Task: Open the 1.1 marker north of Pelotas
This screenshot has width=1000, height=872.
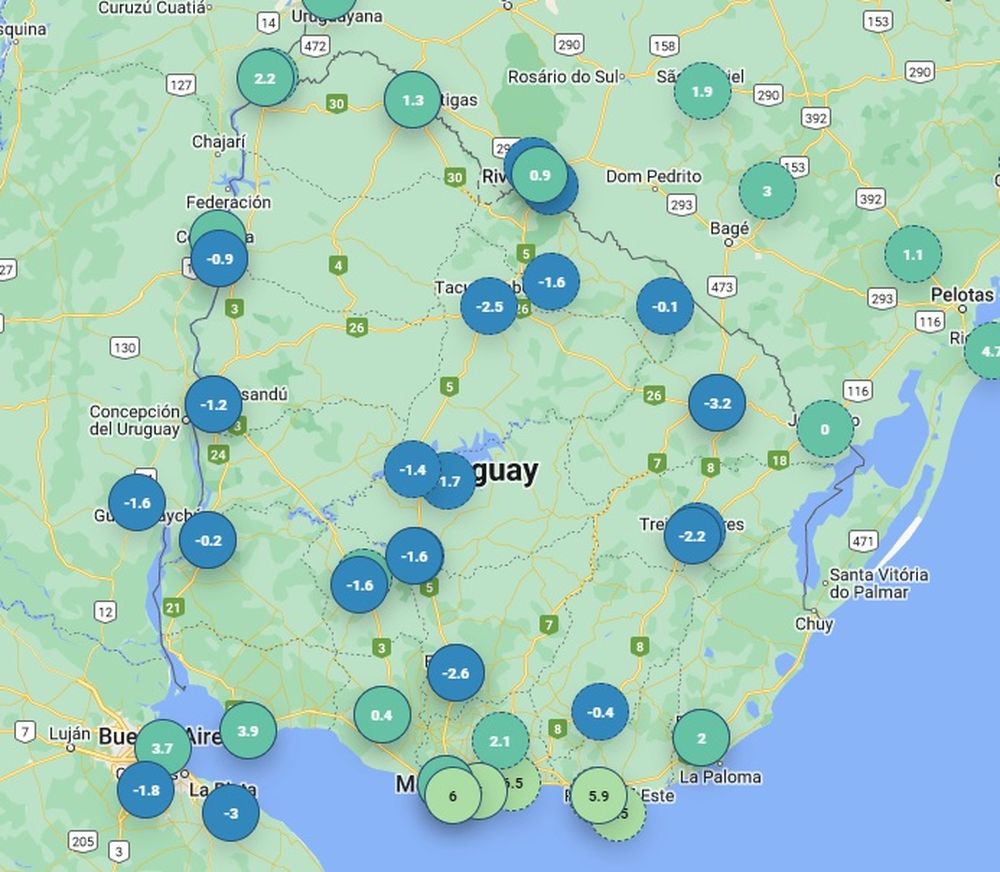Action: click(x=913, y=254)
